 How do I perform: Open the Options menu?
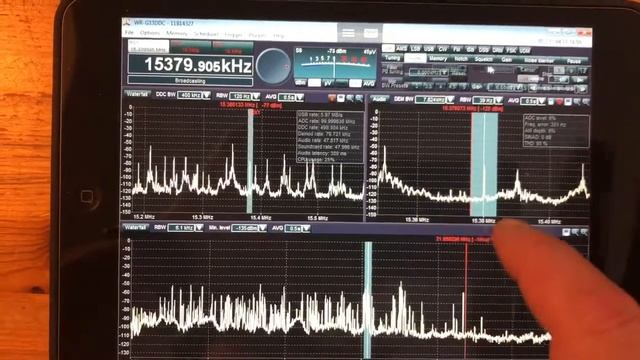pos(150,33)
